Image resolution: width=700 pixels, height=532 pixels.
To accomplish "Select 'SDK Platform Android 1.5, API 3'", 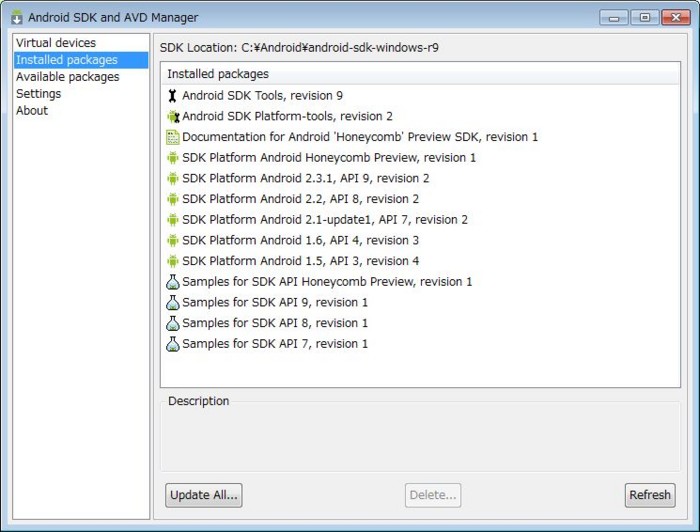I will pyautogui.click(x=300, y=261).
